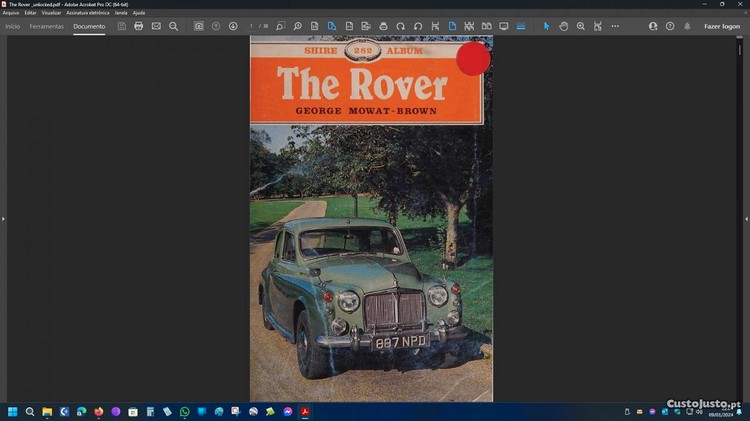Click the page number input field
The width and height of the screenshot is (750, 421).
(252, 26)
